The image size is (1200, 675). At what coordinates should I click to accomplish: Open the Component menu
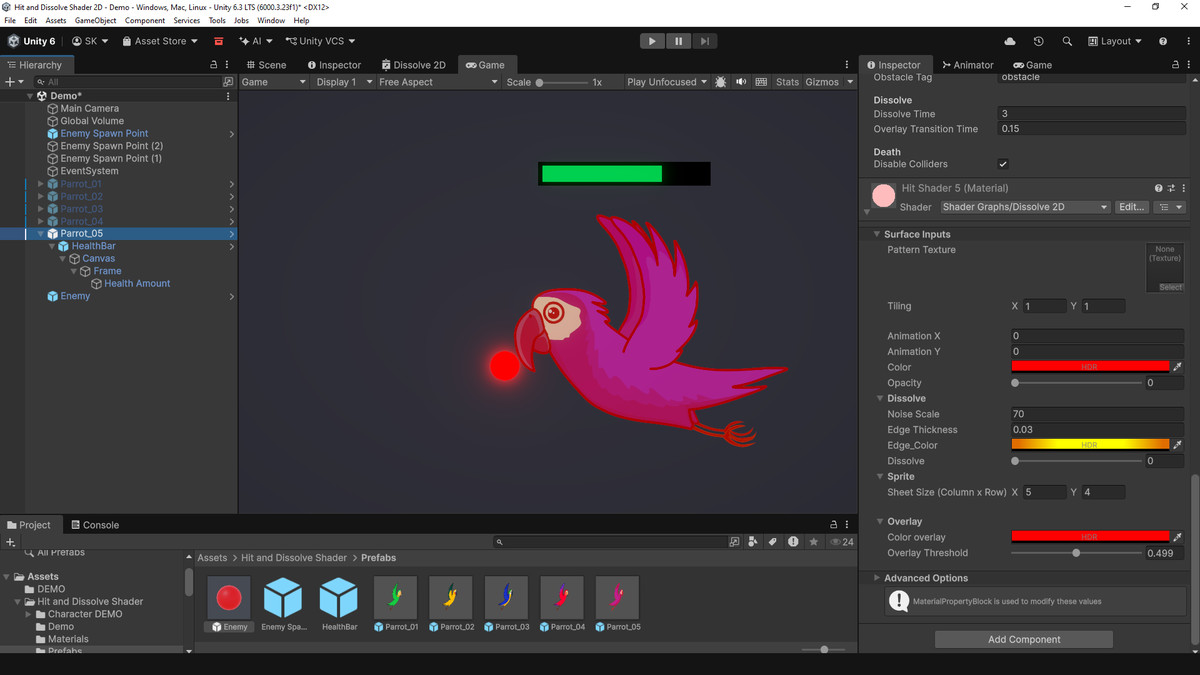(145, 20)
